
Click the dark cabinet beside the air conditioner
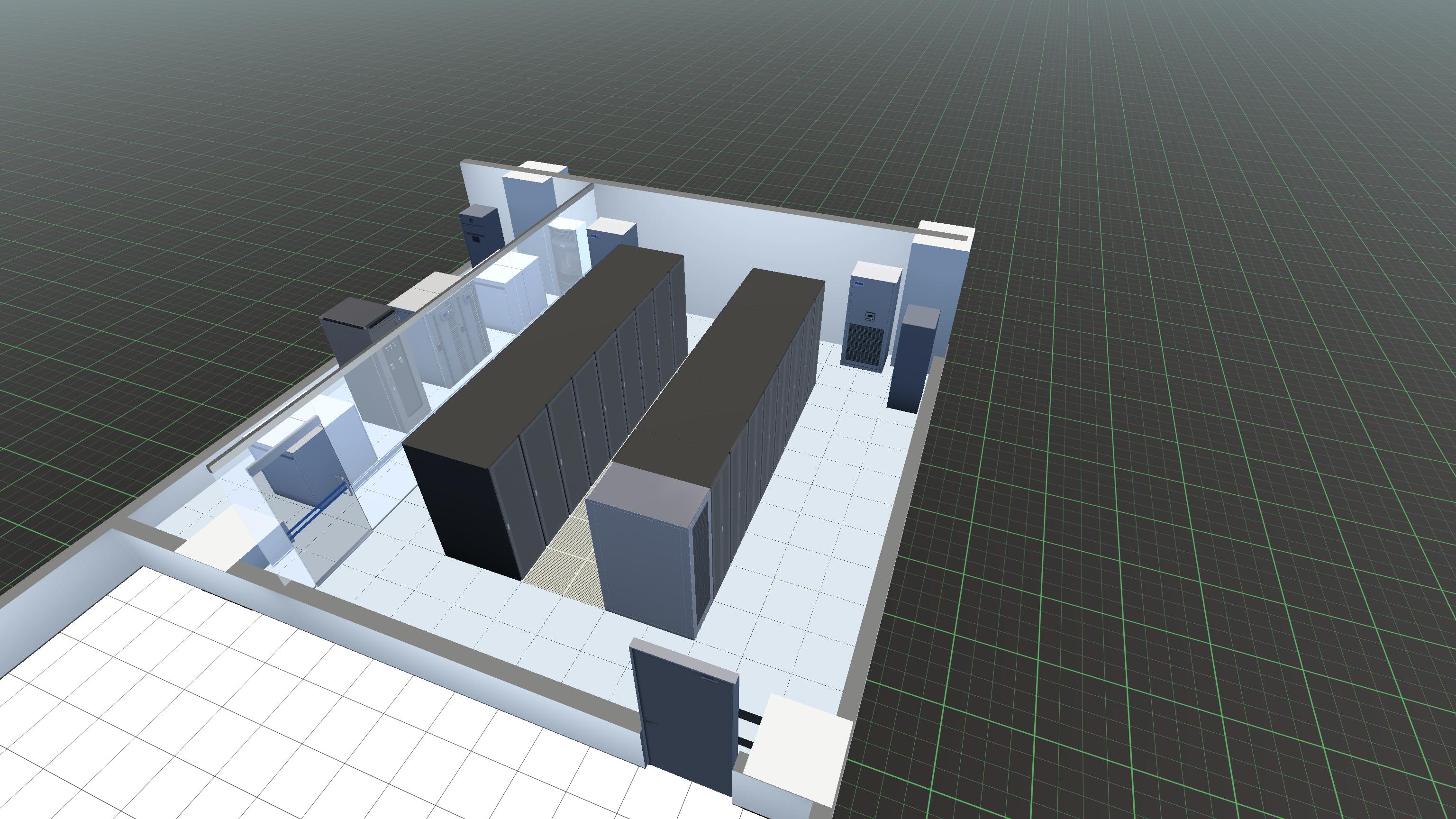(x=911, y=362)
